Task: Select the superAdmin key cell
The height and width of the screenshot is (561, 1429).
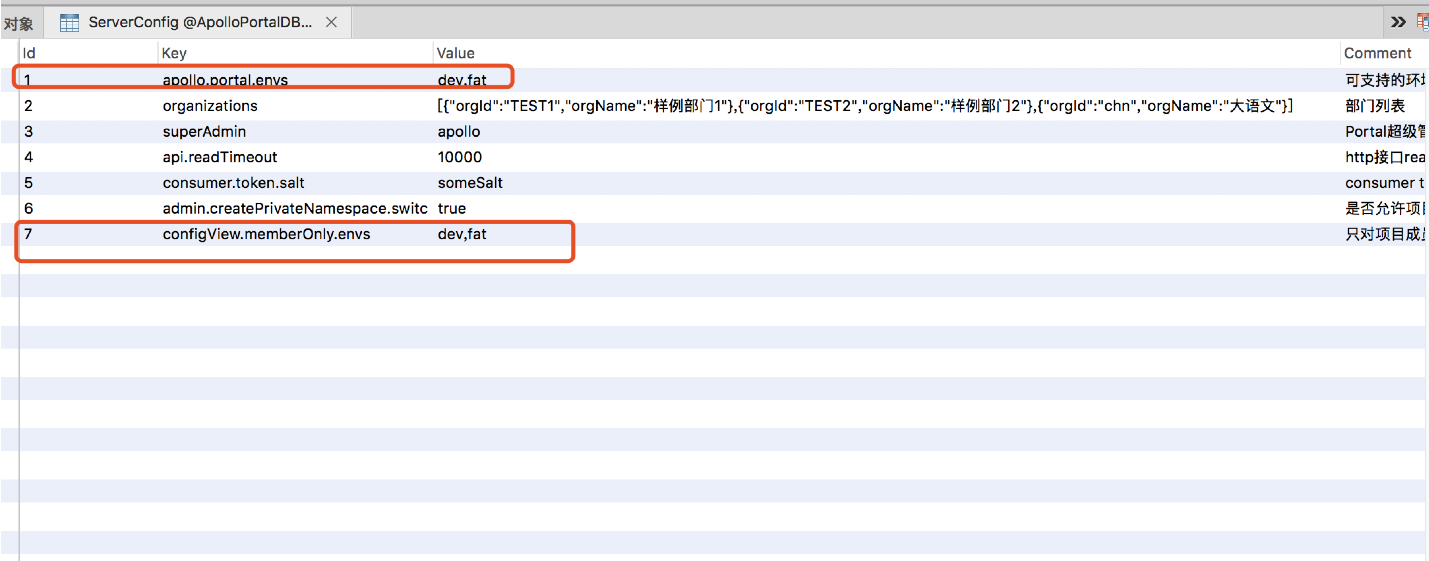Action: coord(295,132)
